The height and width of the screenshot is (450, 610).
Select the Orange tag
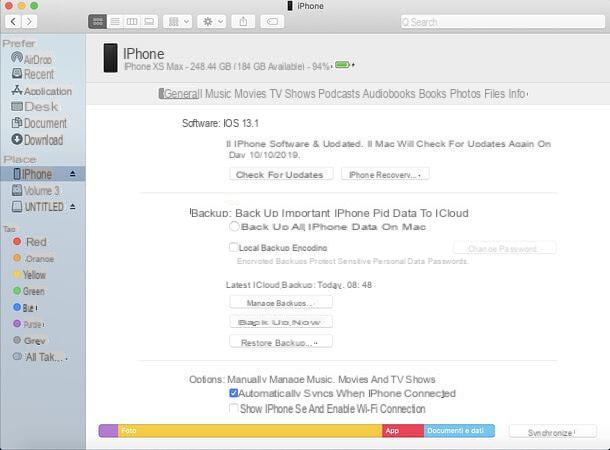33,258
